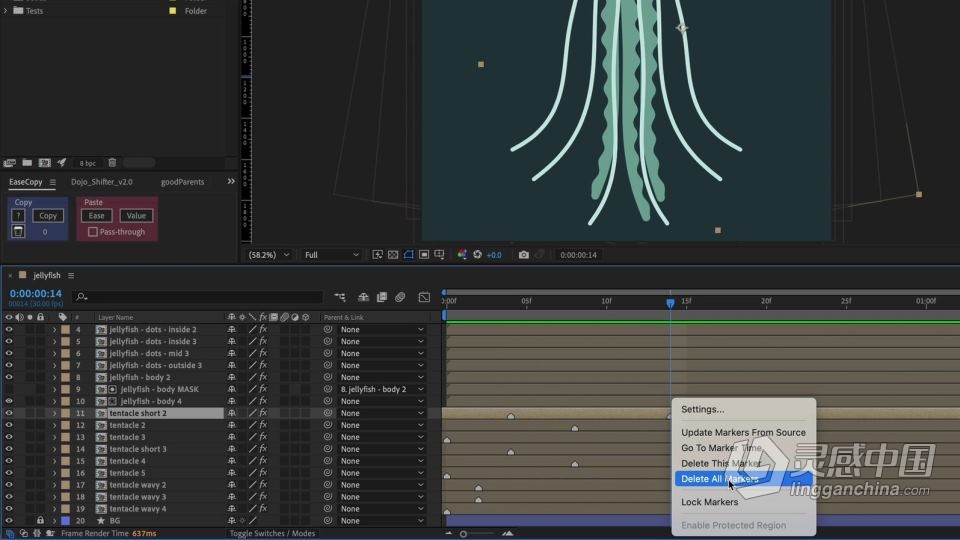Click label color swatch of tentacle 5
The height and width of the screenshot is (540, 960).
[66, 473]
